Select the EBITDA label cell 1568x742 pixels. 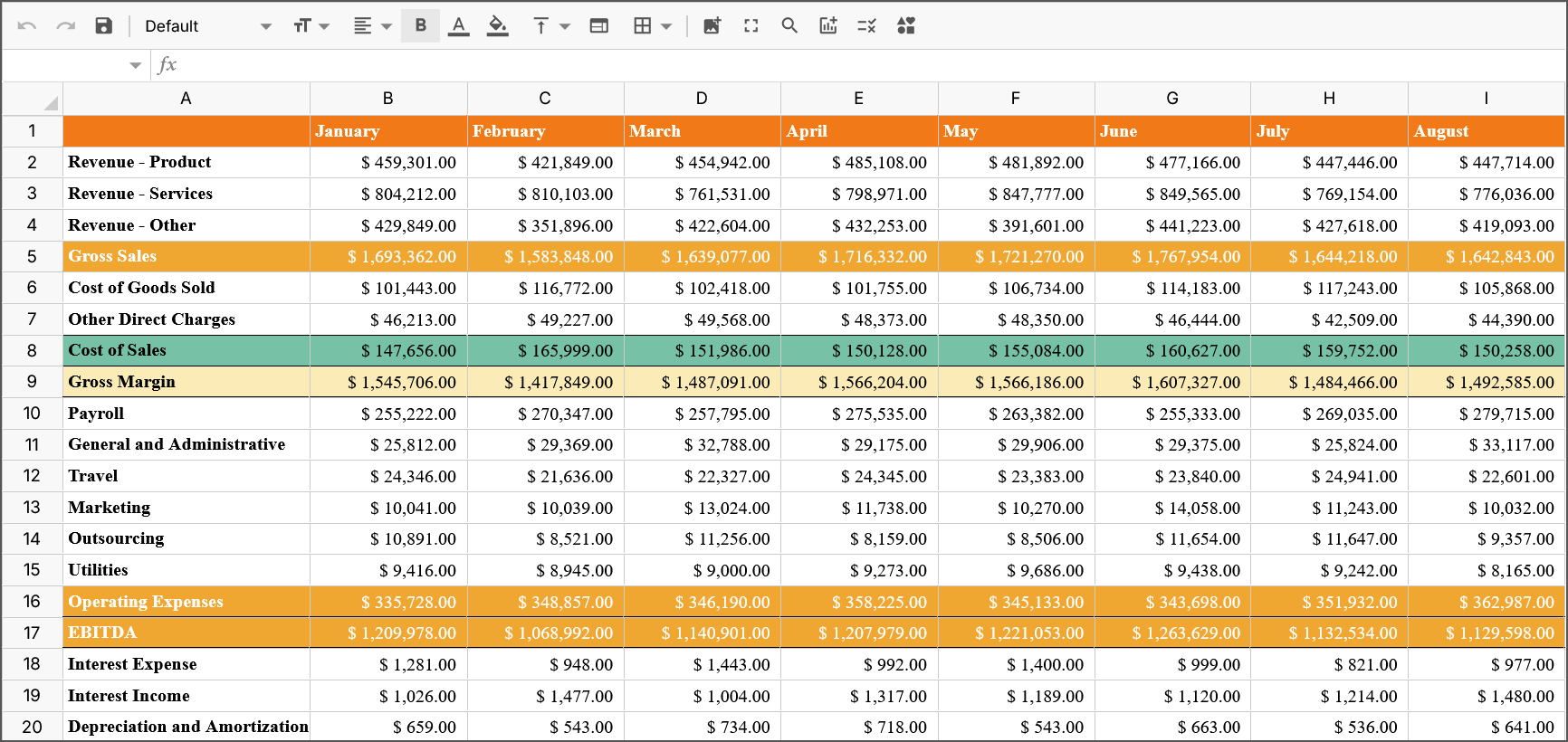(186, 633)
